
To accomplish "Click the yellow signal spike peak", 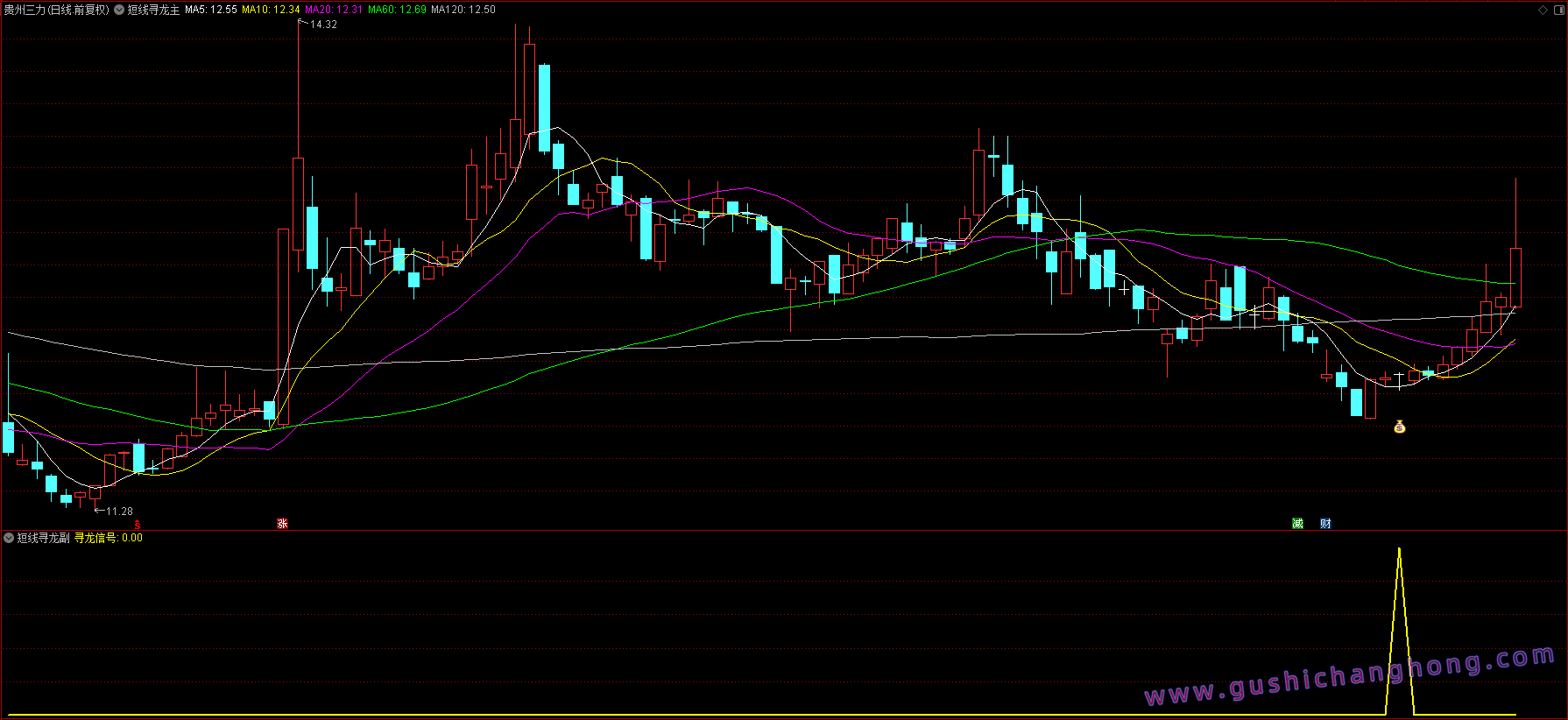I will (x=1399, y=550).
